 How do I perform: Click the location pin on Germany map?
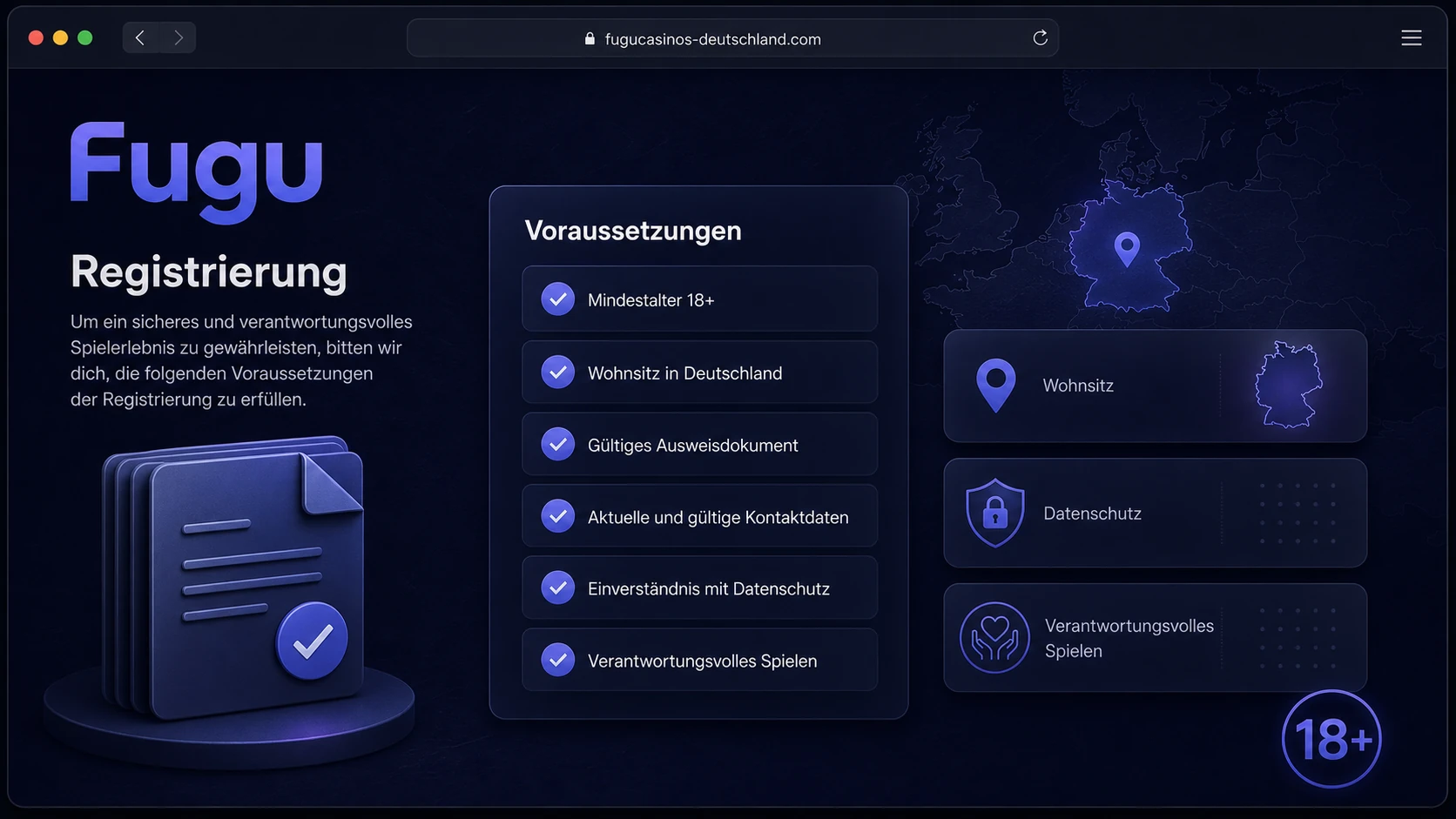click(1127, 249)
